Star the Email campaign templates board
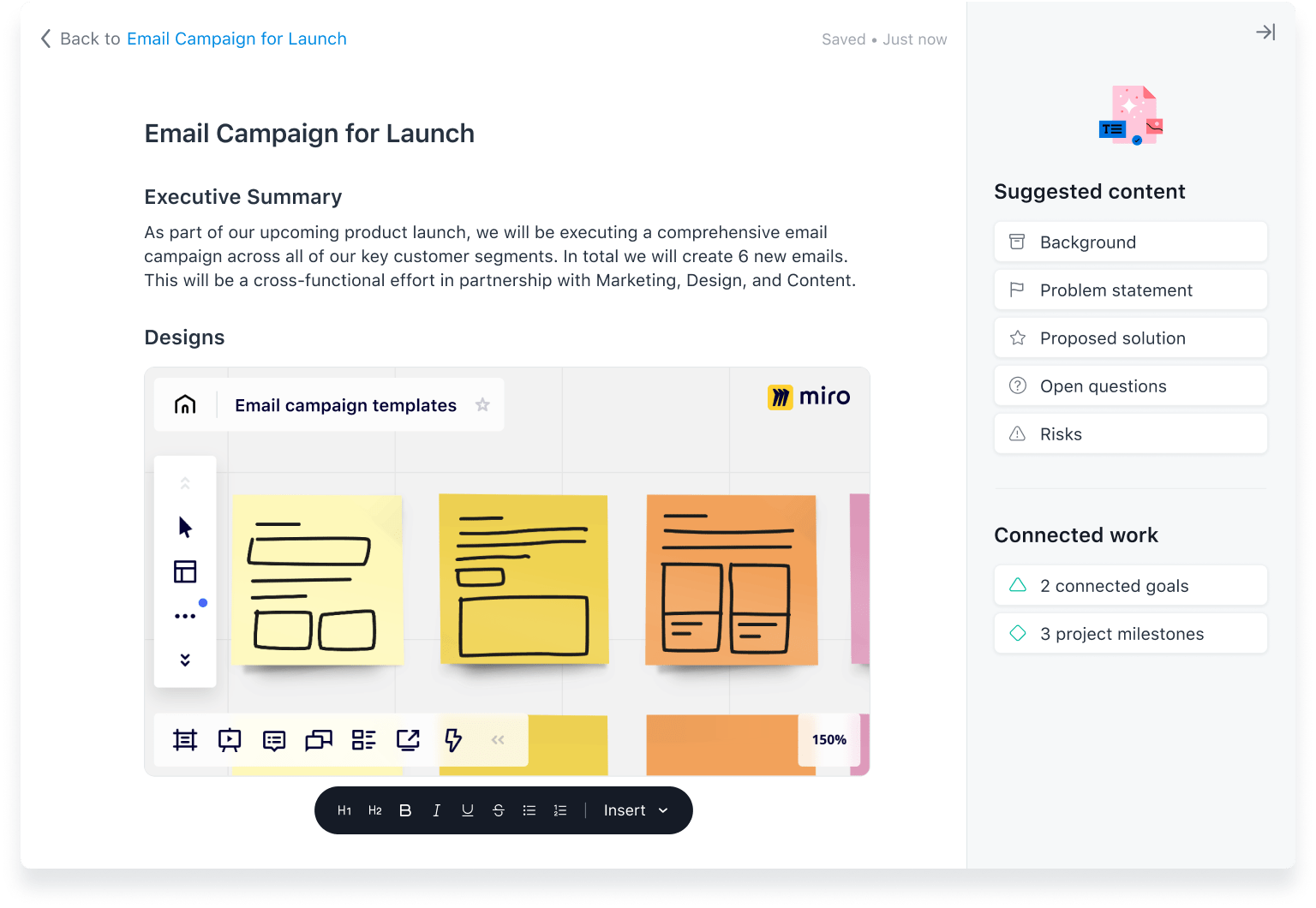This screenshot has height=908, width=1316. pos(482,404)
